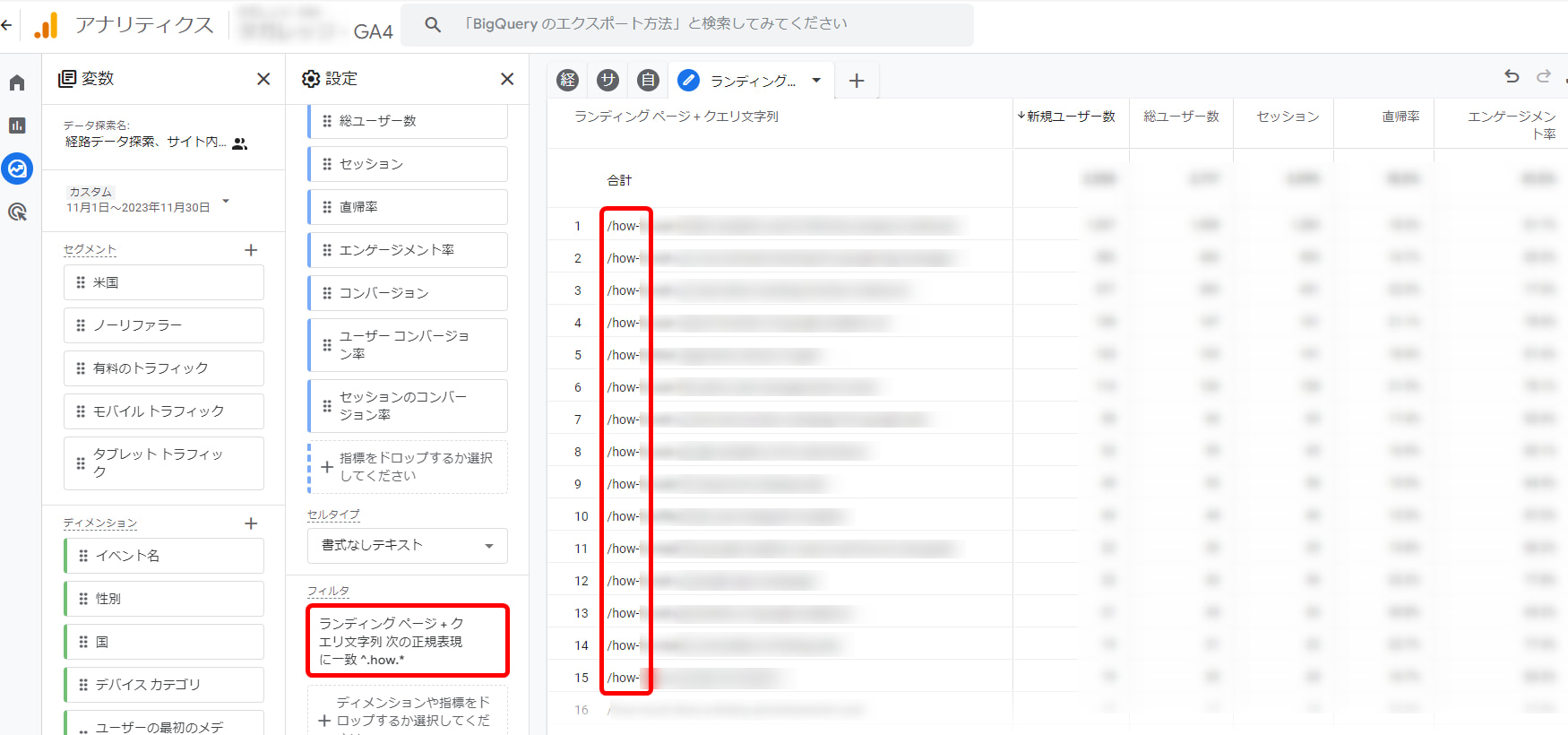Switch to the 経 tab
Screen dimensions: 1568x735
tap(567, 81)
